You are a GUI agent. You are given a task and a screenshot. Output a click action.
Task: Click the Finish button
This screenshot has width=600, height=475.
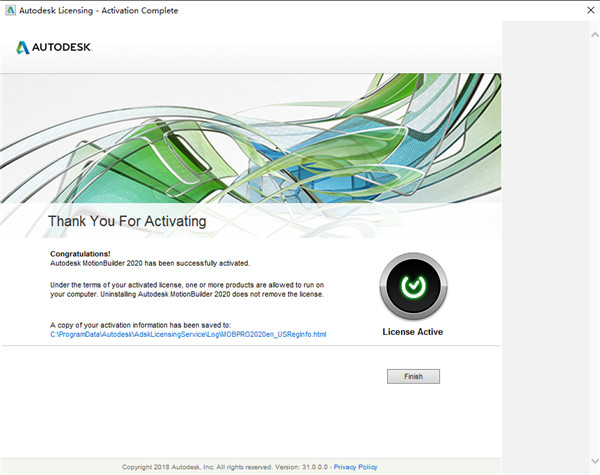coord(413,376)
